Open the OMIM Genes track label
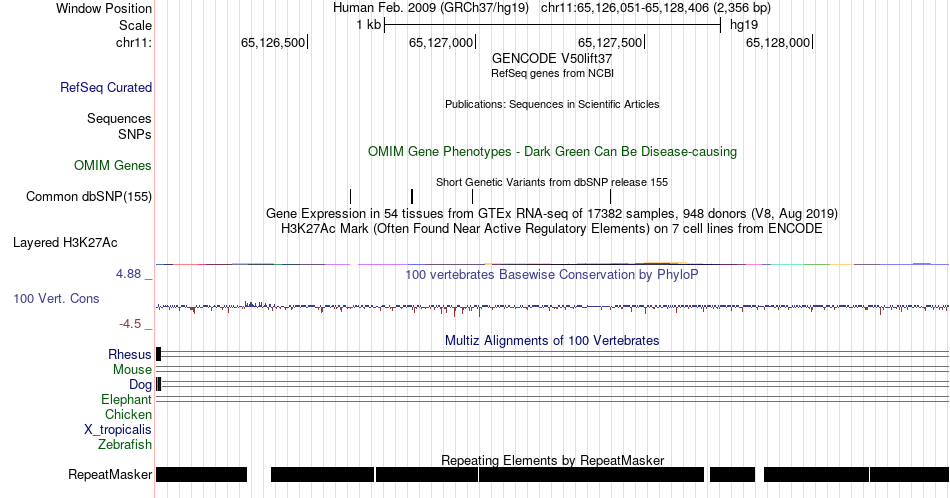Screen dimensions: 950x498 pos(113,165)
